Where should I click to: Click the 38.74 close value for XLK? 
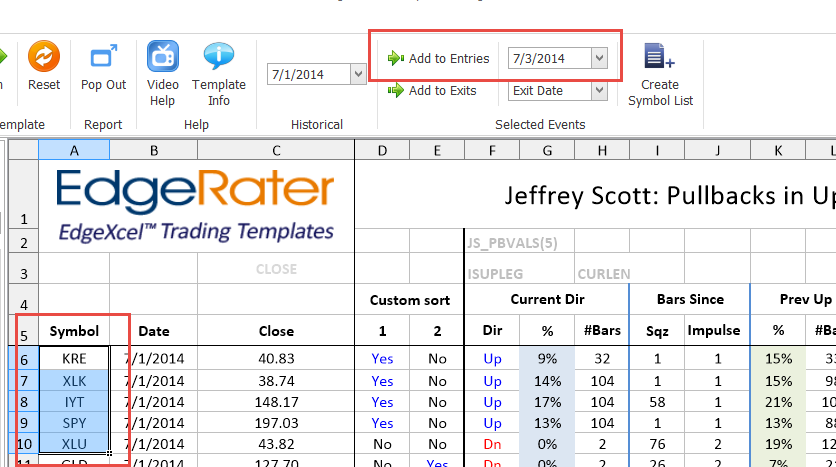click(x=276, y=381)
